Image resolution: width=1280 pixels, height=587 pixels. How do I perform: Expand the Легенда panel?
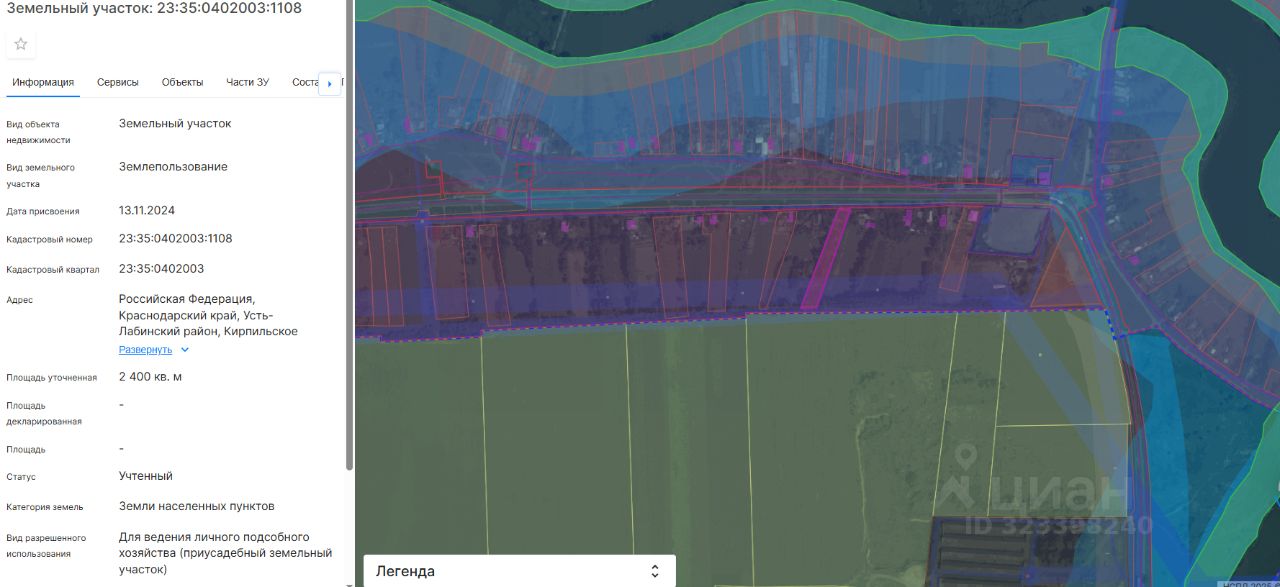[519, 571]
